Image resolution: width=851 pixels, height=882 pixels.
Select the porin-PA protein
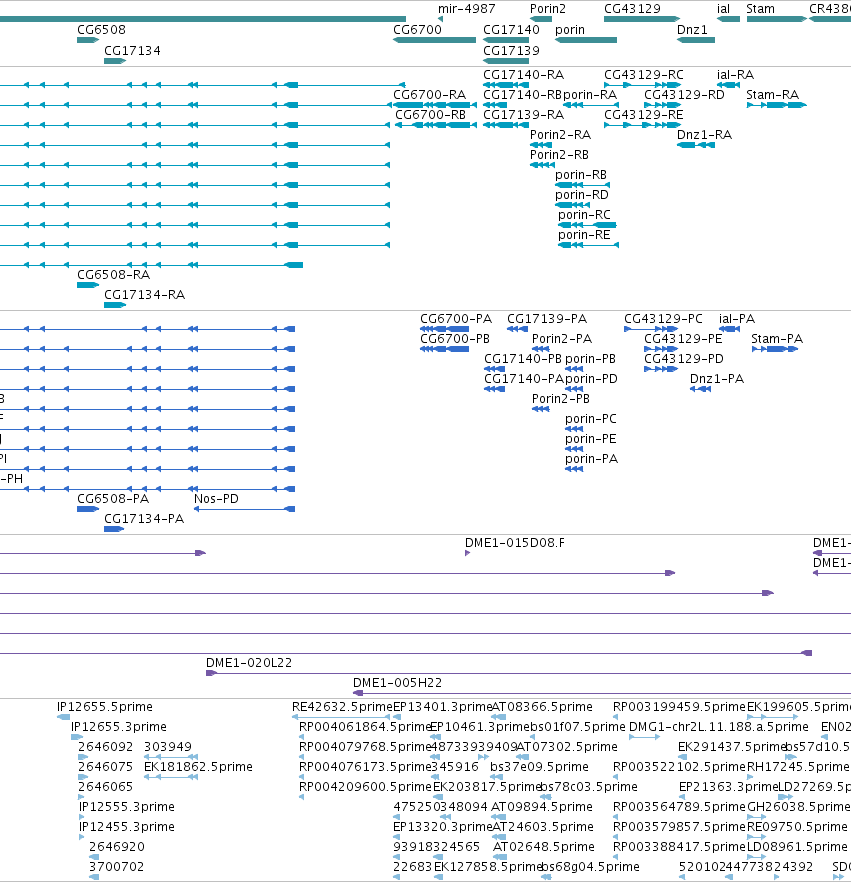574,469
